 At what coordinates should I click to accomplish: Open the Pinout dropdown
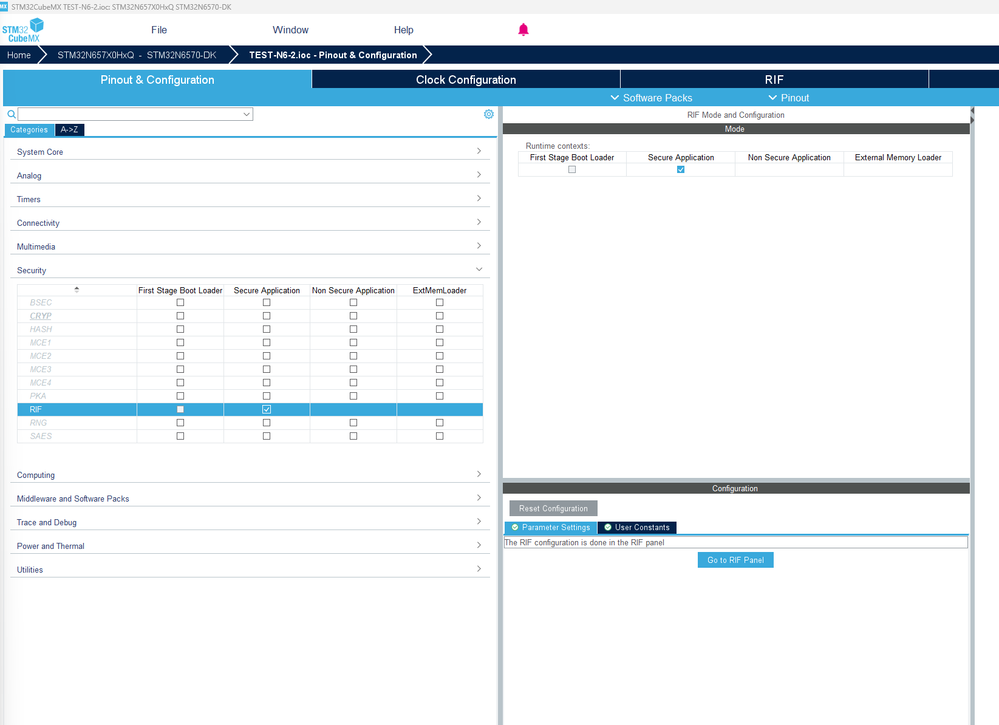788,97
